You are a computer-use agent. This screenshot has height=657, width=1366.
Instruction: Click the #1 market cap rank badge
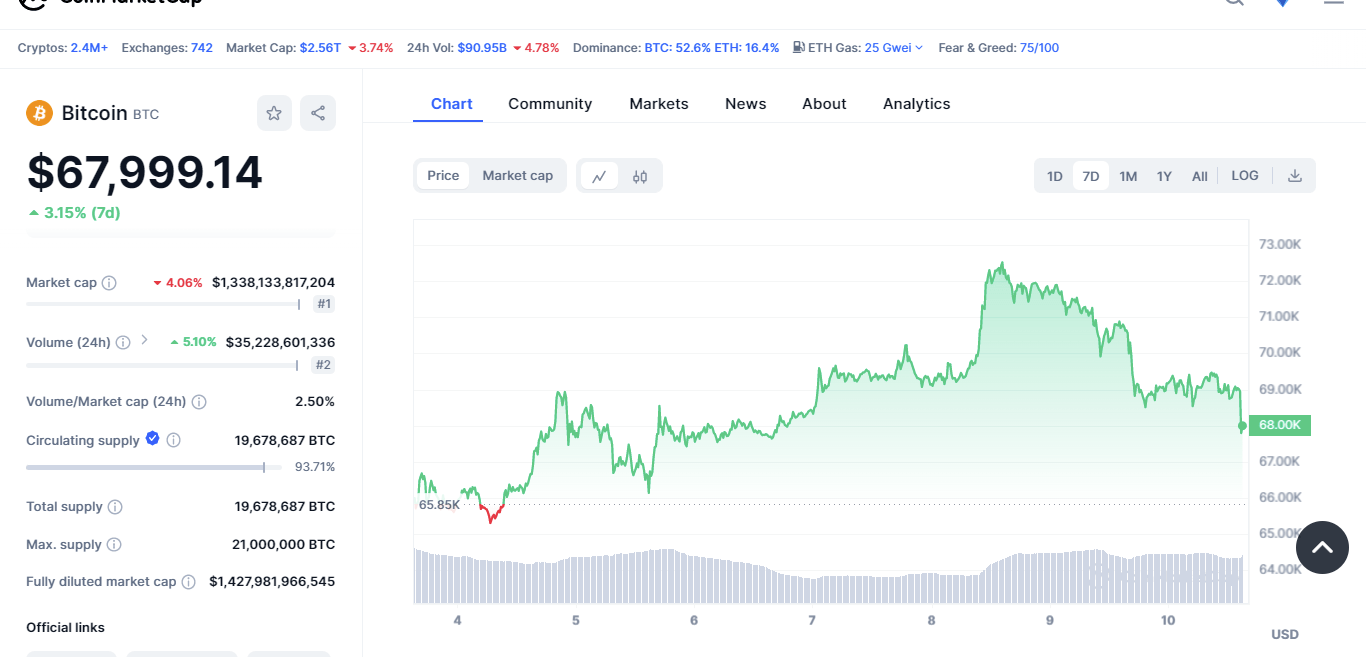point(323,304)
